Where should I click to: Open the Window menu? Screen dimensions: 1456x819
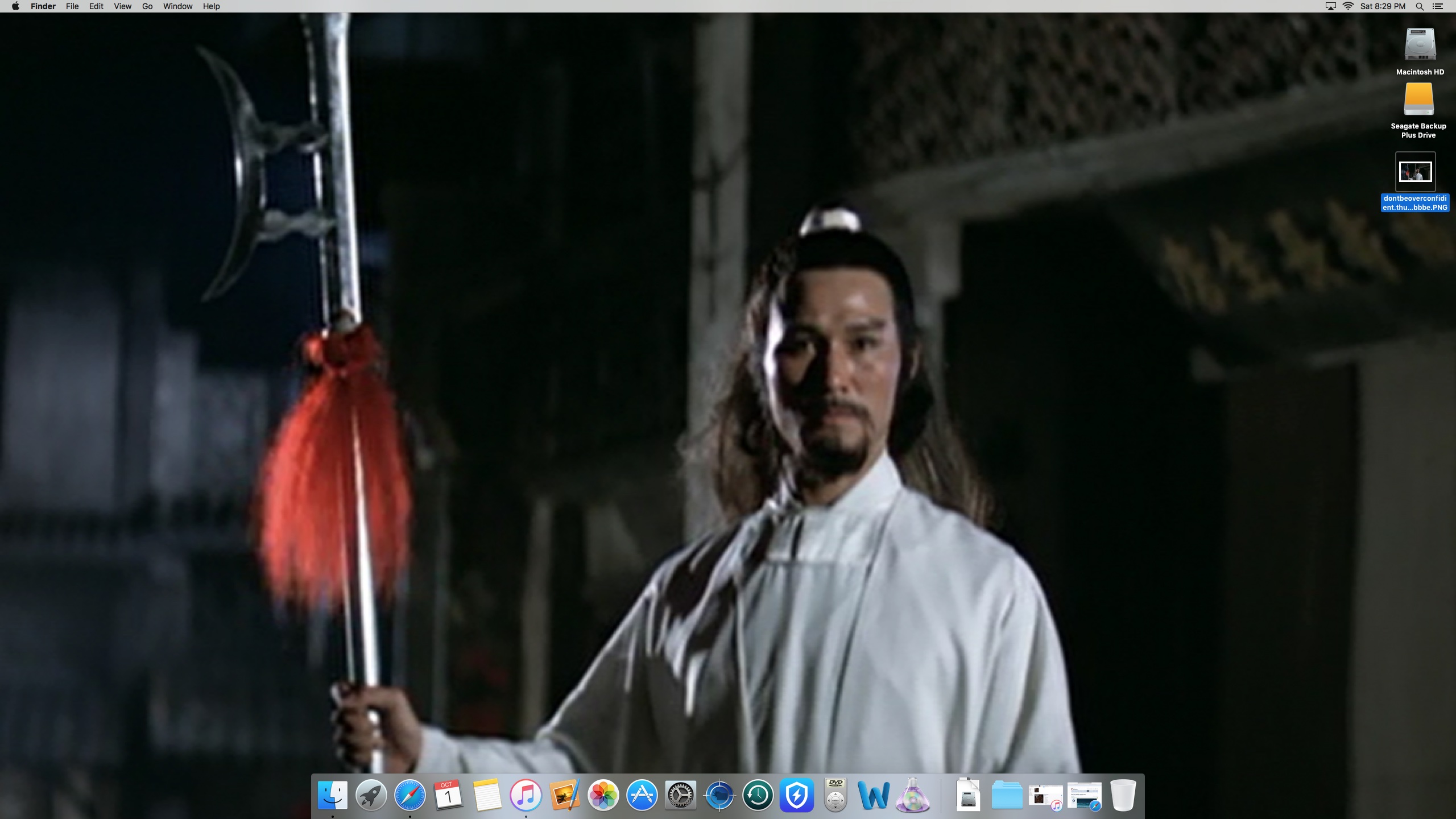coord(177,6)
